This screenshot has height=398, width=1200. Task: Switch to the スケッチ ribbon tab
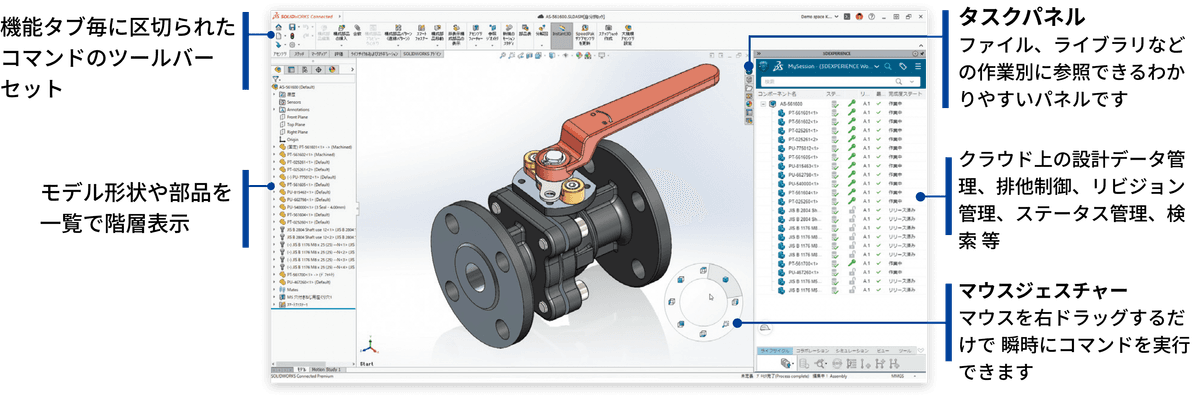pos(299,54)
